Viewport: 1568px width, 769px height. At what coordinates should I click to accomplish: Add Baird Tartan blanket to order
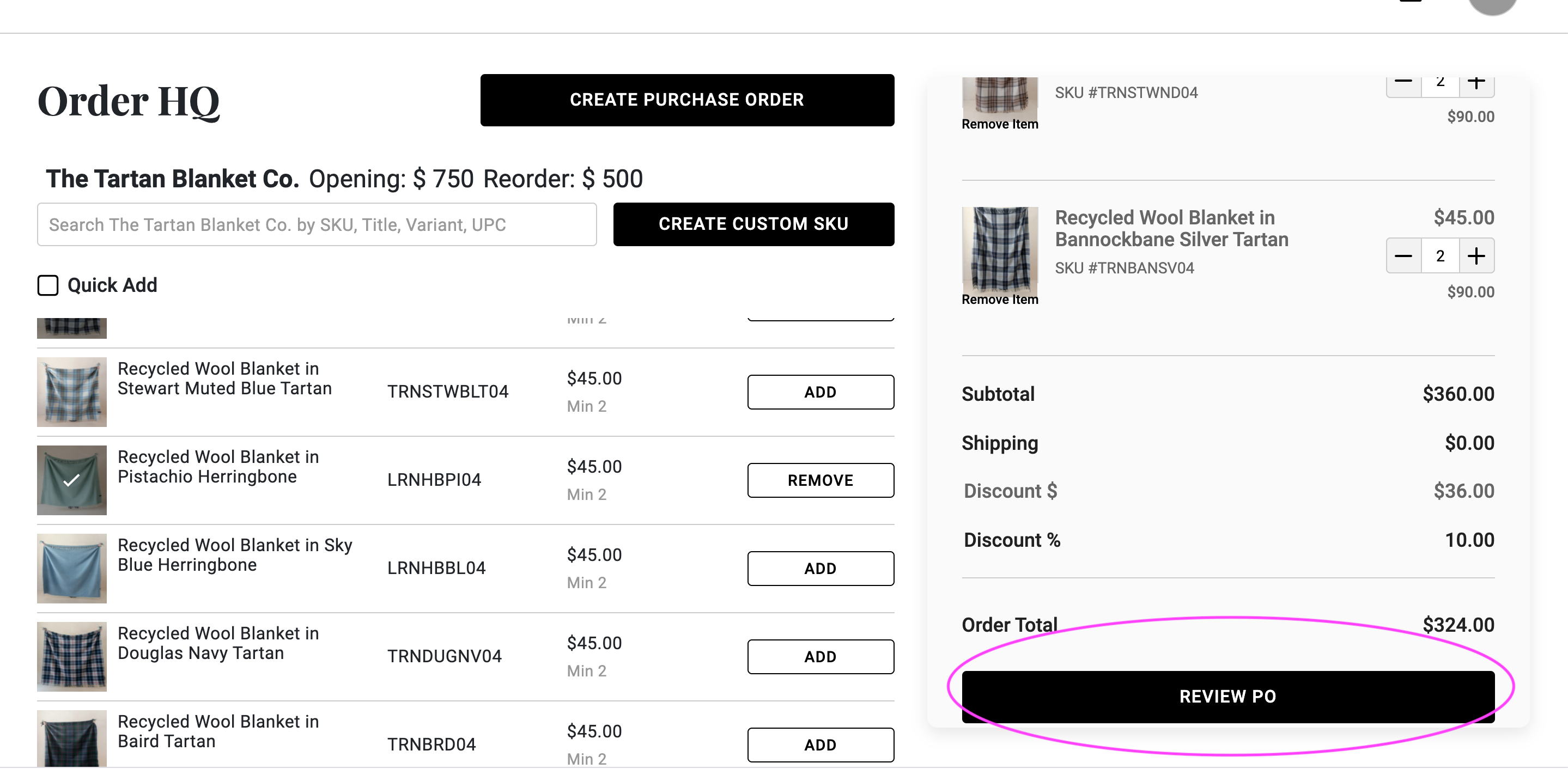[820, 744]
